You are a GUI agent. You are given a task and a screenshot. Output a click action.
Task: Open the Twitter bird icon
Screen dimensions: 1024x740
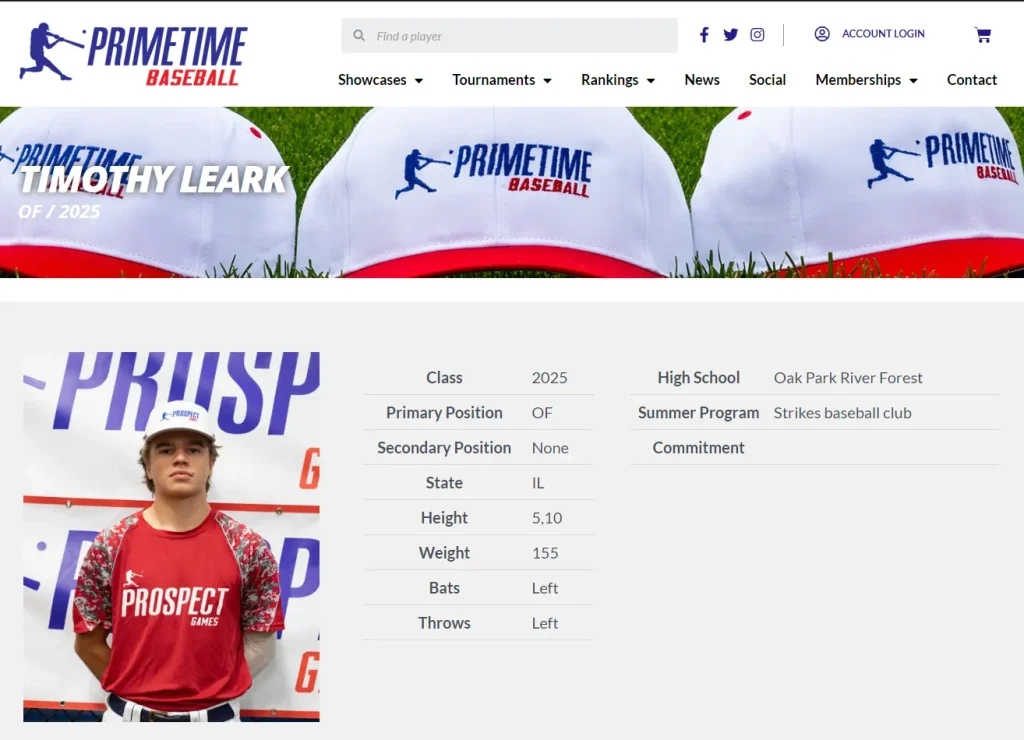coord(731,35)
